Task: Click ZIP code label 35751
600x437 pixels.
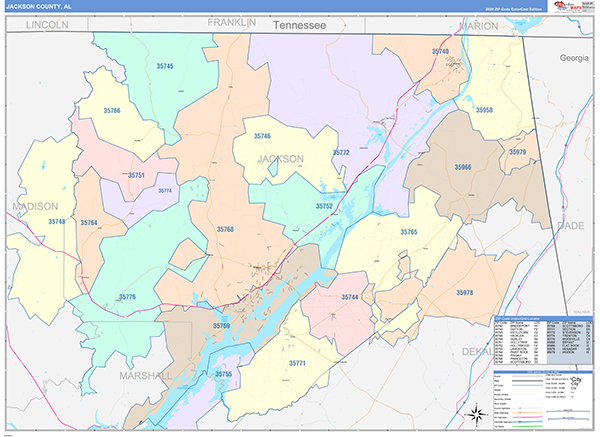Action: (136, 175)
